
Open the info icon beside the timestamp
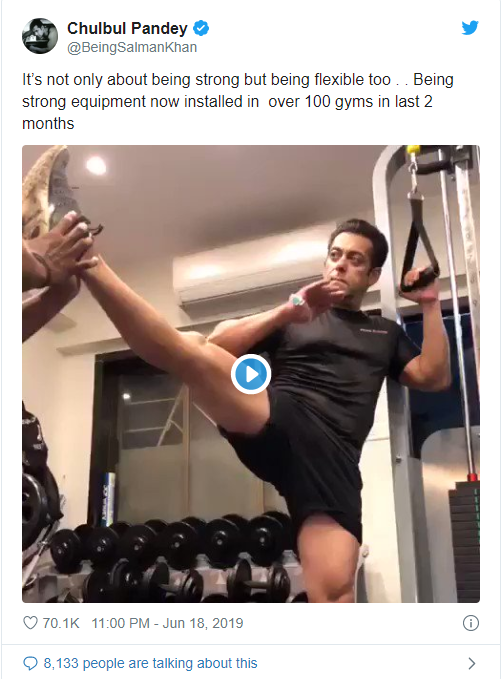pos(471,623)
